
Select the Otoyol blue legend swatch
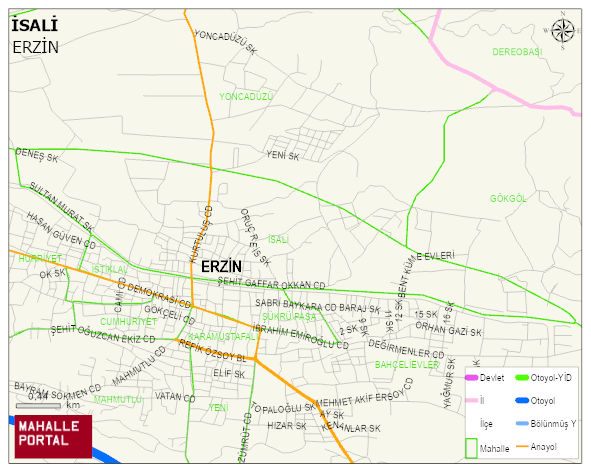pos(522,400)
